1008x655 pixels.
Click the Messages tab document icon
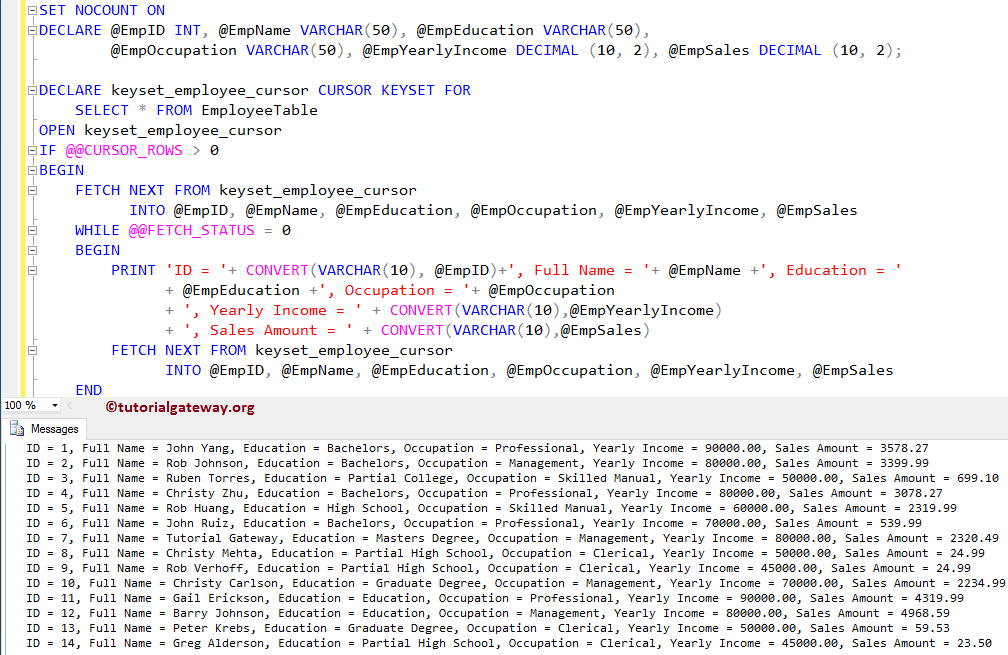pyautogui.click(x=18, y=428)
